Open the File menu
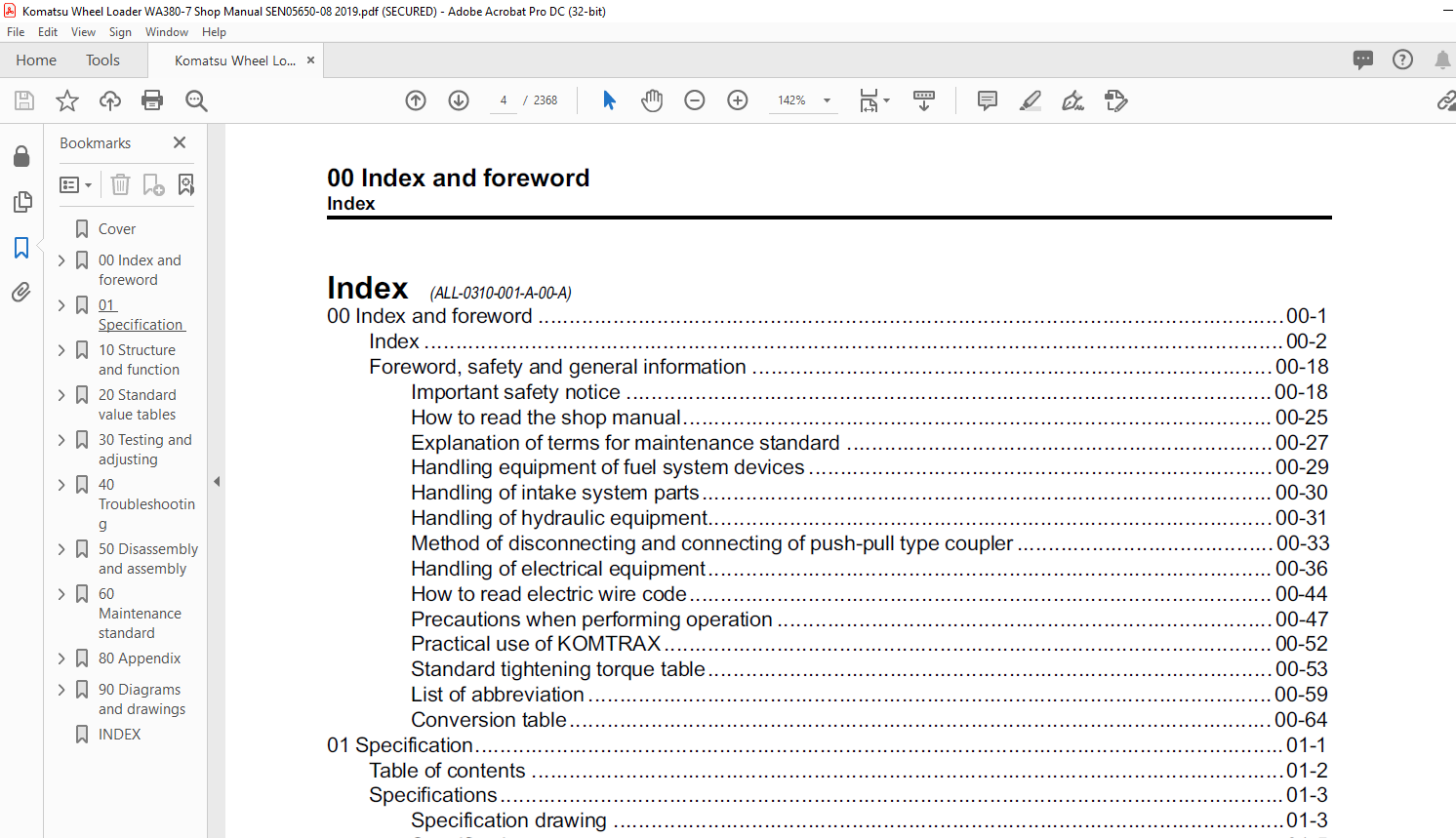 coord(16,32)
